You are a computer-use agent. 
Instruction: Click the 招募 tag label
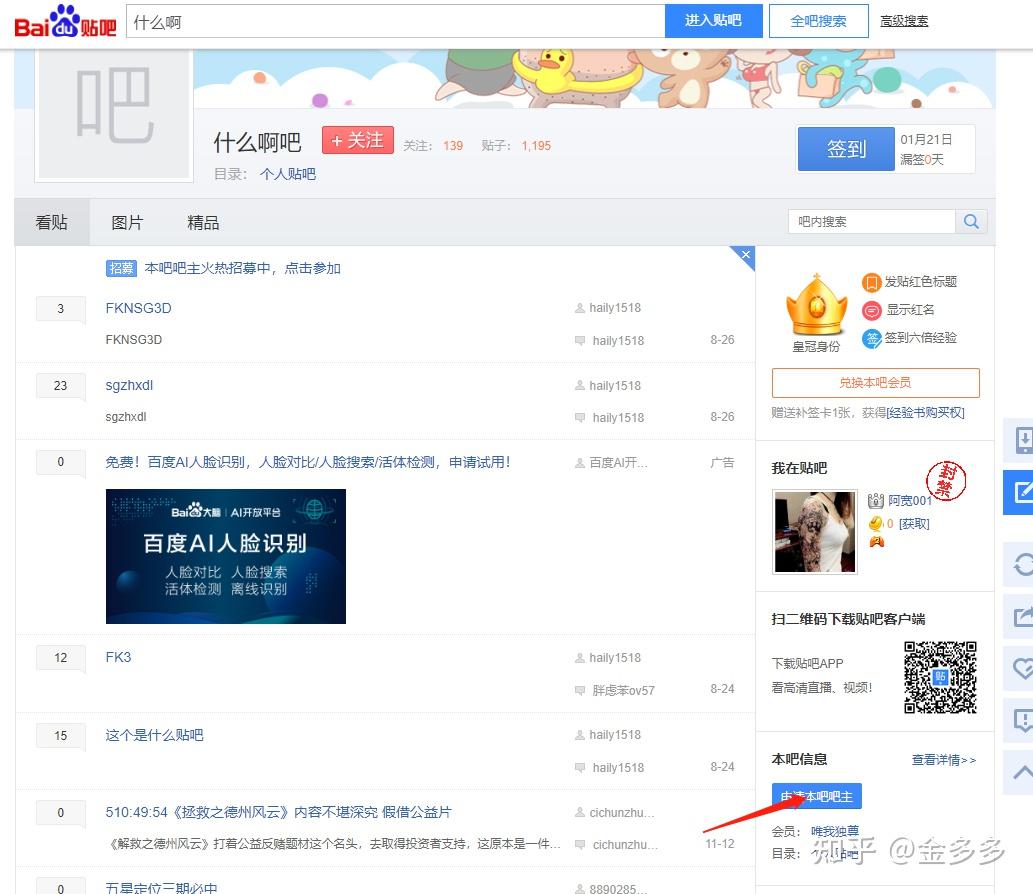point(121,268)
